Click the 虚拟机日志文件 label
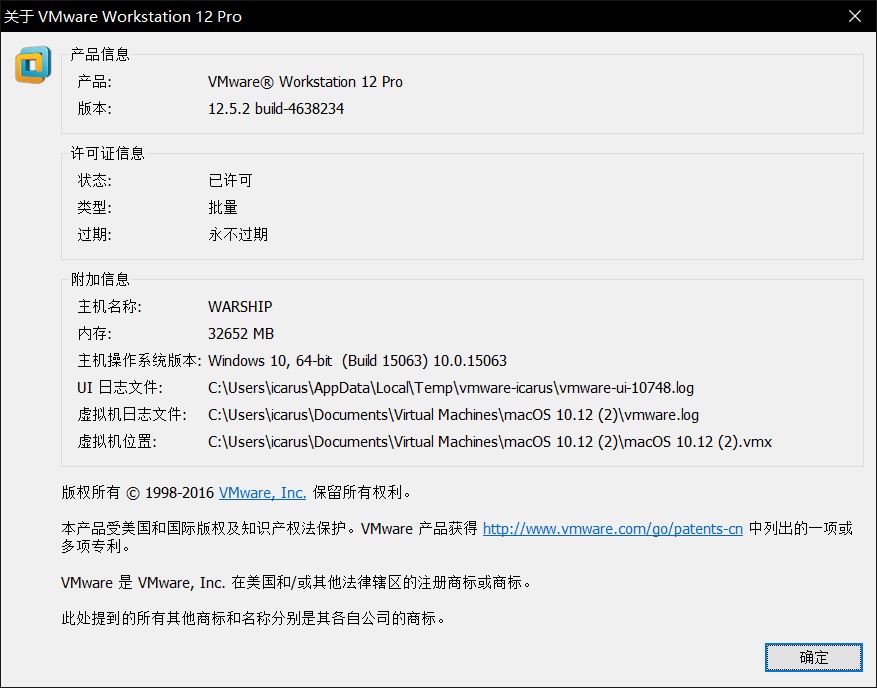Image resolution: width=877 pixels, height=688 pixels. click(x=132, y=414)
